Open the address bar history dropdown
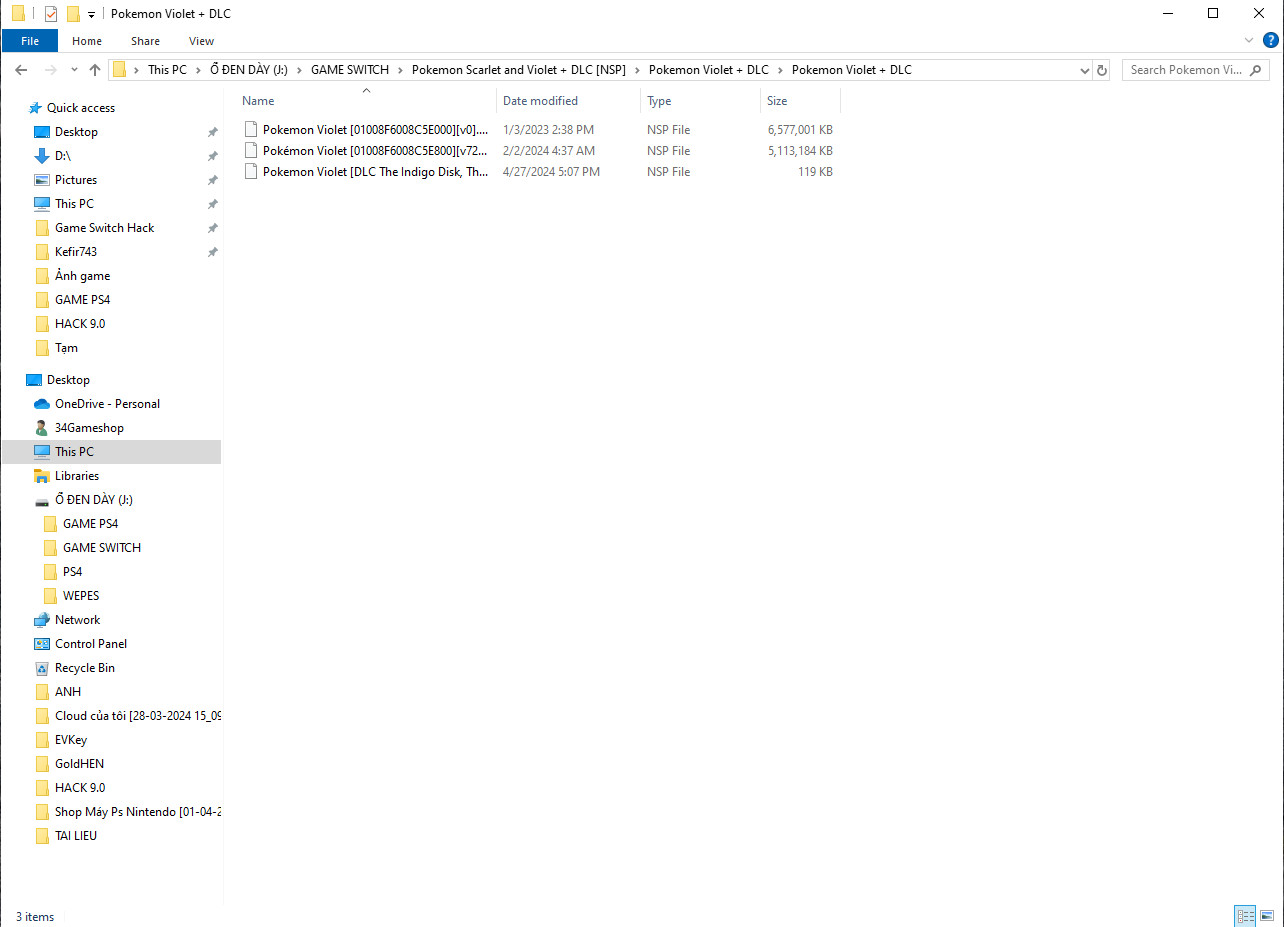This screenshot has width=1284, height=927. coord(1085,70)
